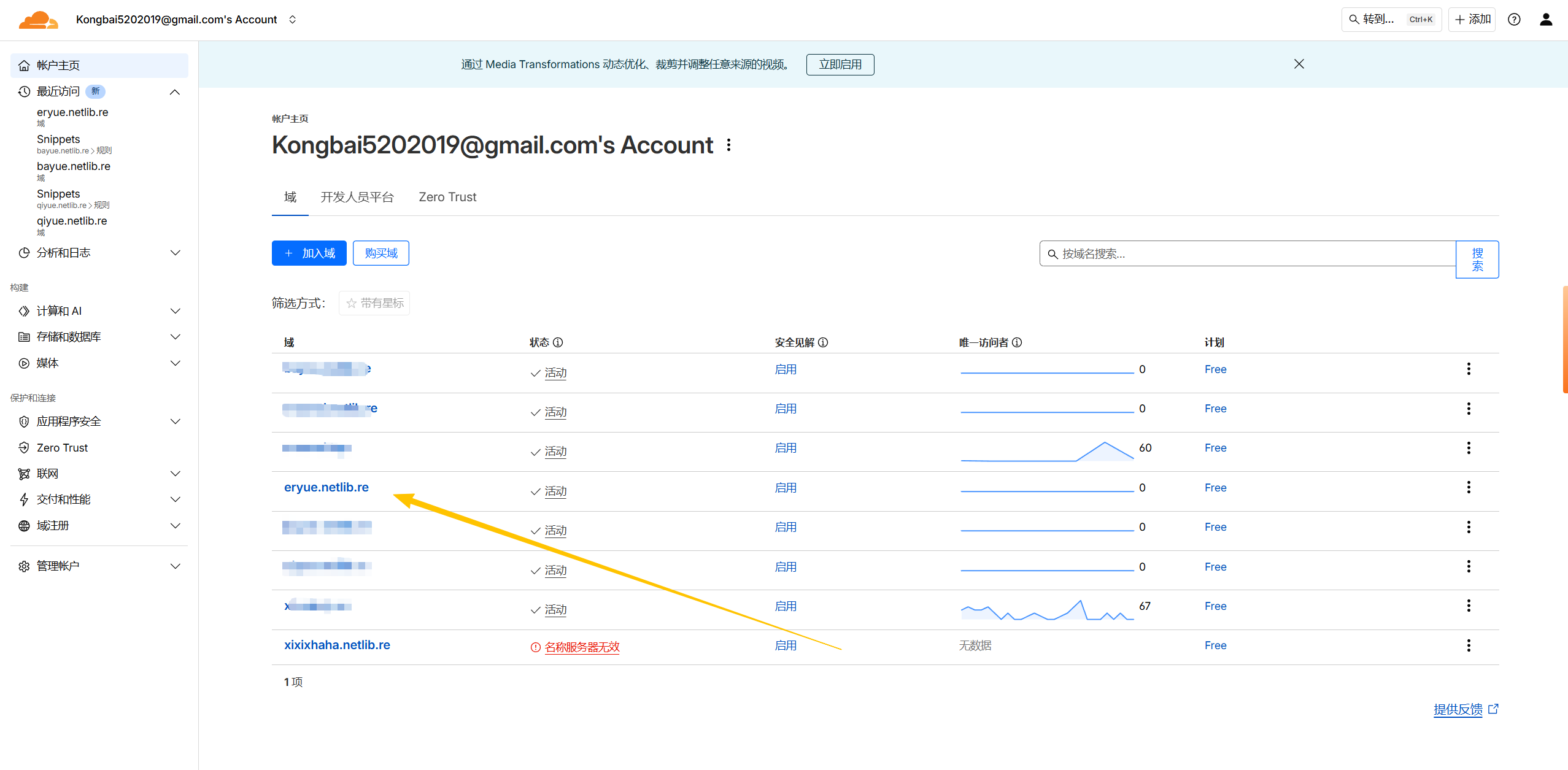Click the three-dot menu beside account title
Viewport: 1568px width, 770px height.
tap(728, 145)
